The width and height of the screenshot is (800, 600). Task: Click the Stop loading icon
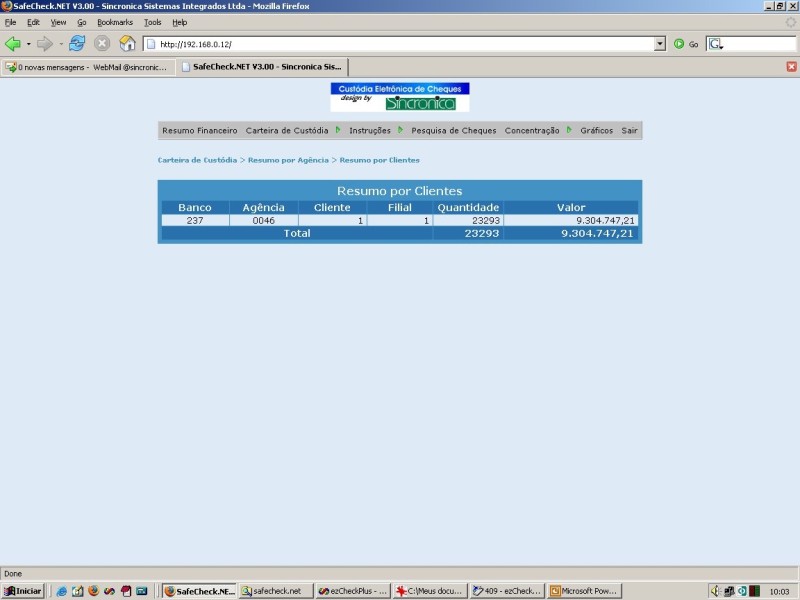[x=102, y=44]
